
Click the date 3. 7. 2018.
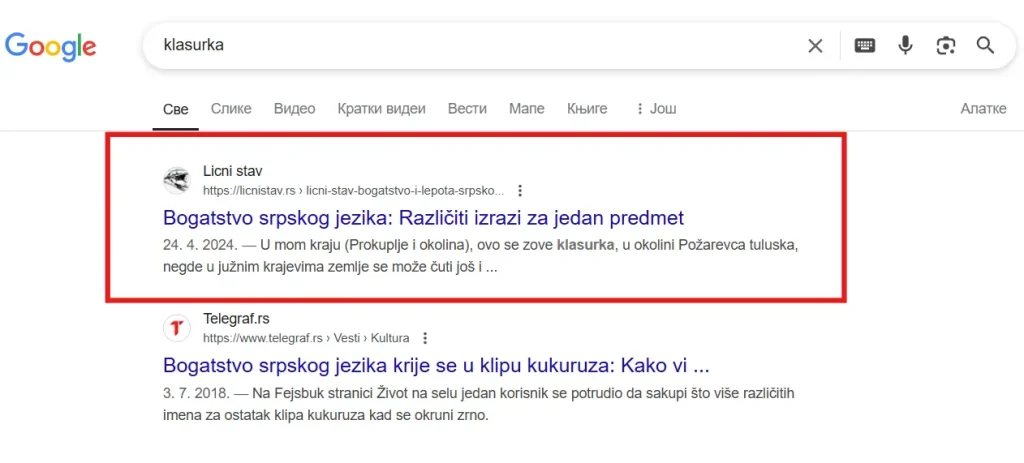196,394
